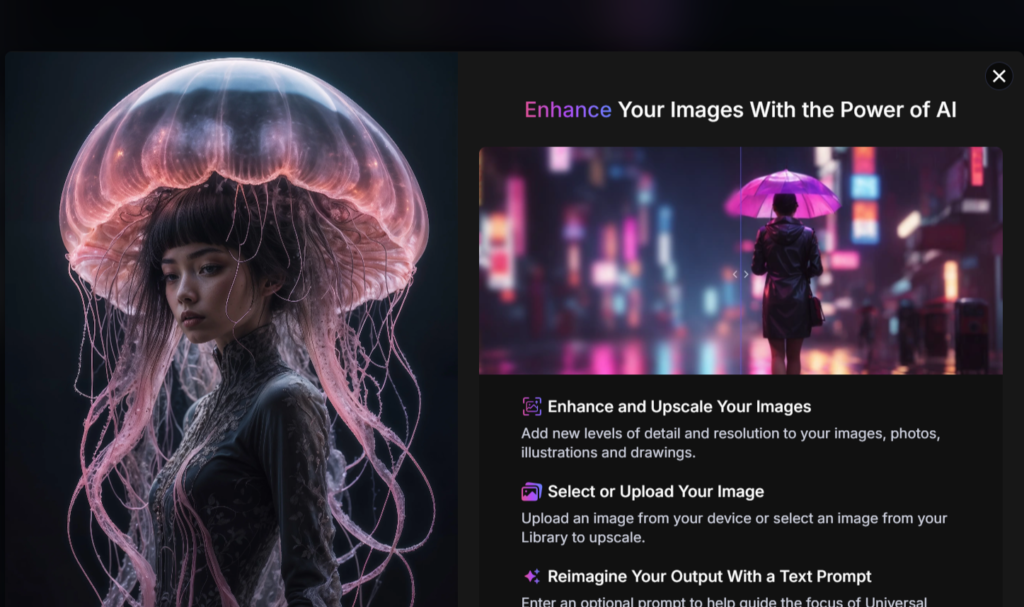Click the Select or Upload image icon
The image size is (1024, 607).
point(532,492)
